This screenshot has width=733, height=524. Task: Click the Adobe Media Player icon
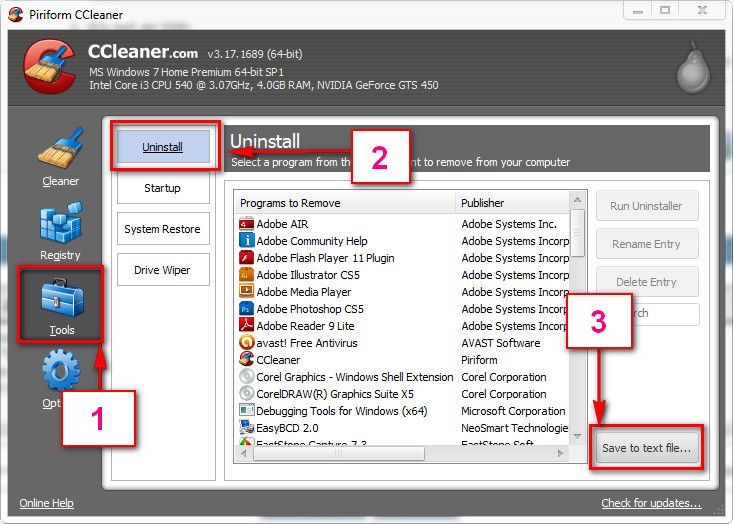point(246,292)
